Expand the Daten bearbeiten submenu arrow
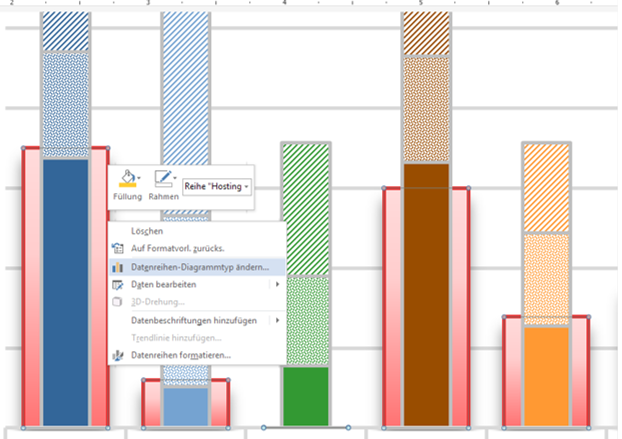622x439 pixels. (x=277, y=285)
